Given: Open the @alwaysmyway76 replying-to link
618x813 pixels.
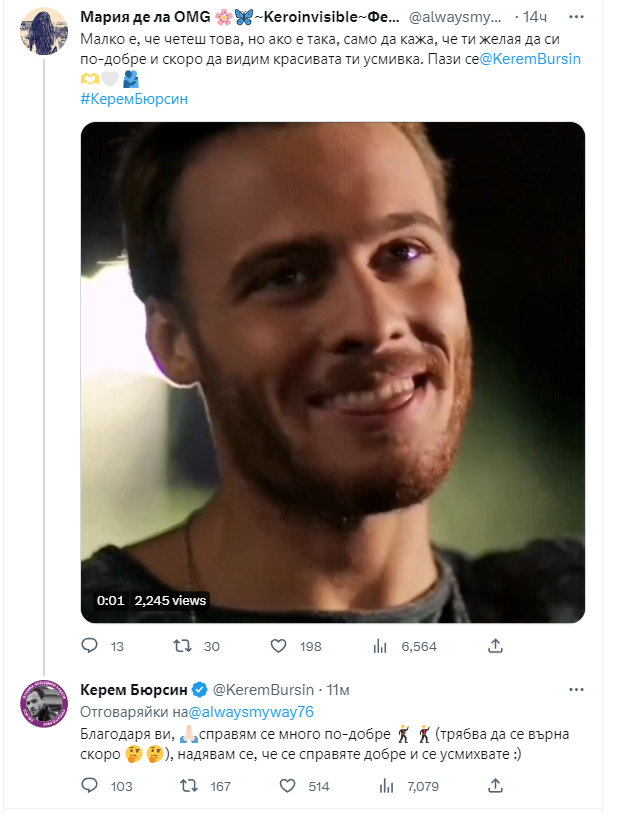Looking at the screenshot, I should (x=251, y=711).
